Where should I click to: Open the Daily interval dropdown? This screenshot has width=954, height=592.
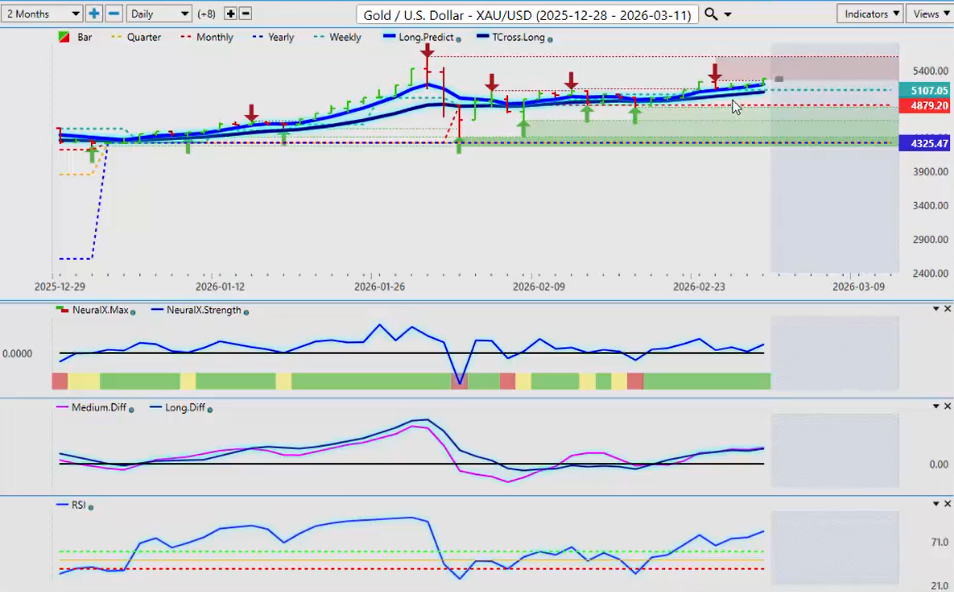tap(159, 14)
